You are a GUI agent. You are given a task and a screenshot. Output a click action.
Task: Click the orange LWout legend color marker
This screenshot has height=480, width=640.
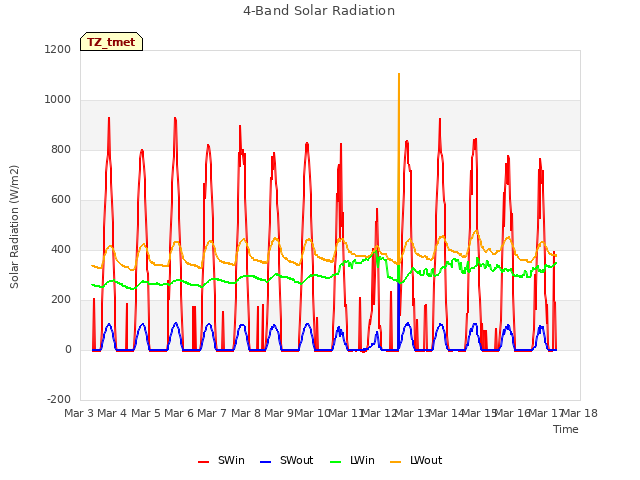point(396,462)
